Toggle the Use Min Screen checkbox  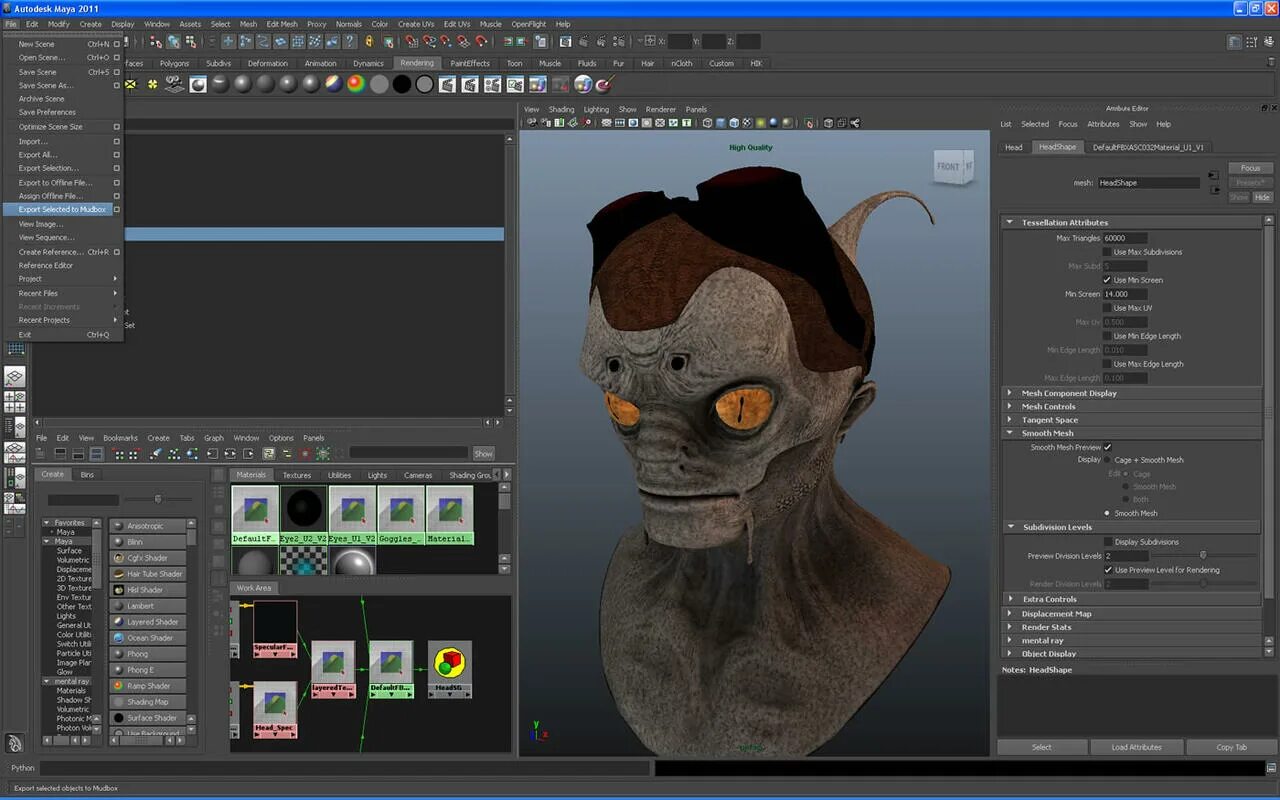pos(1107,280)
